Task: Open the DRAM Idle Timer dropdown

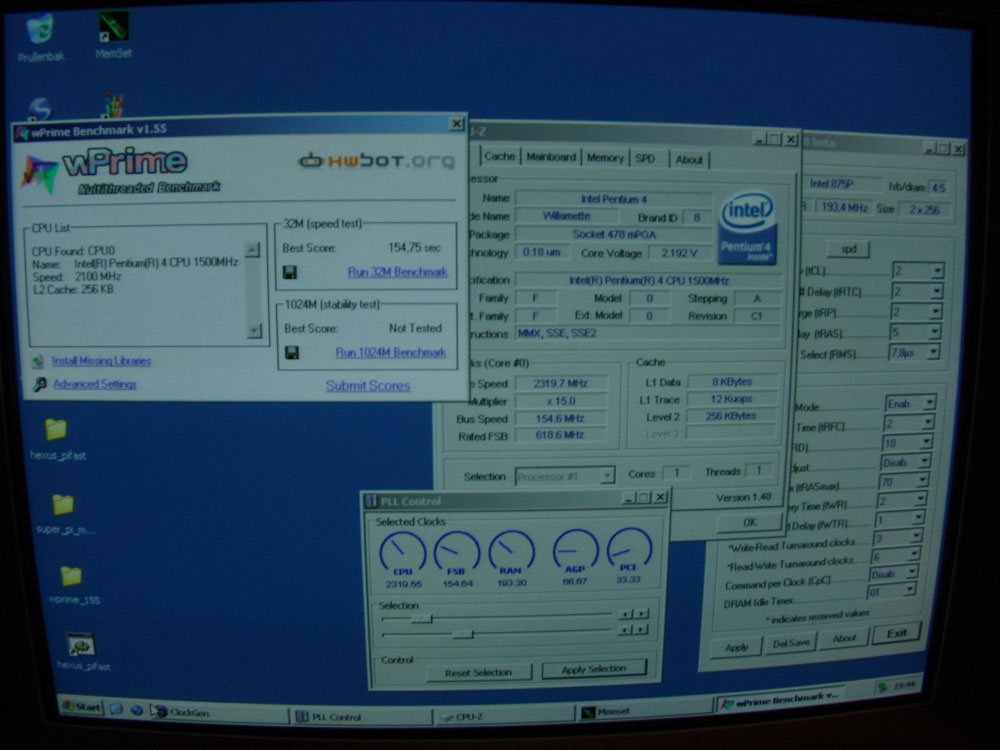Action: coord(892,593)
